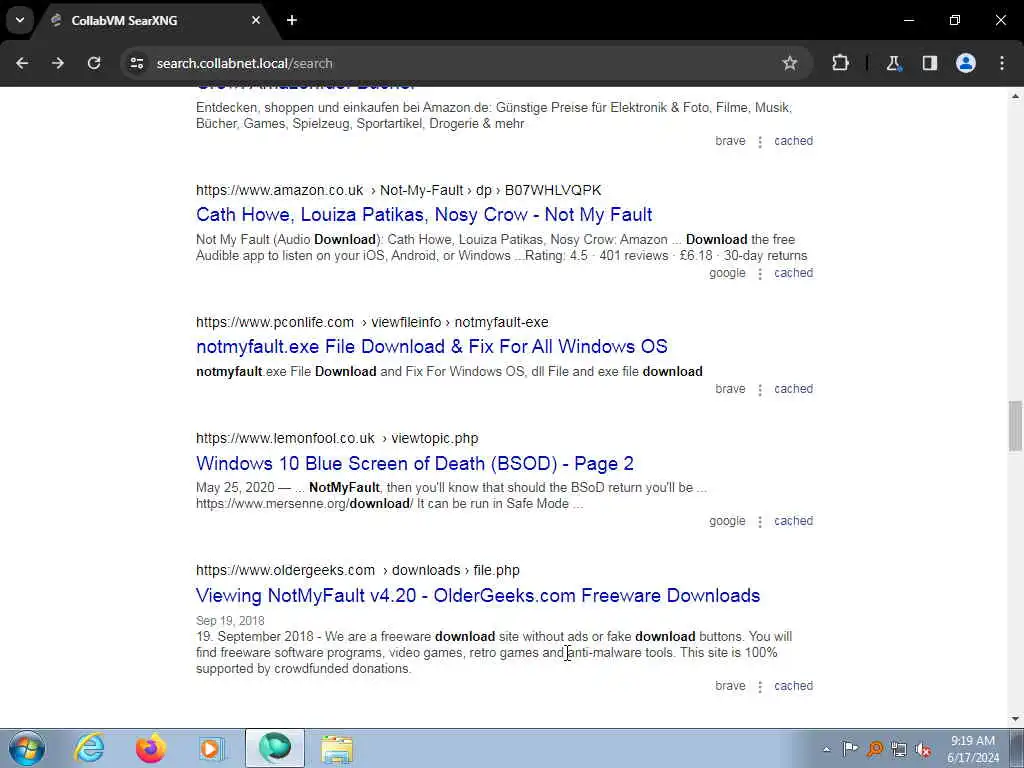
Task: Launch Firefox from the taskbar
Action: [150, 748]
